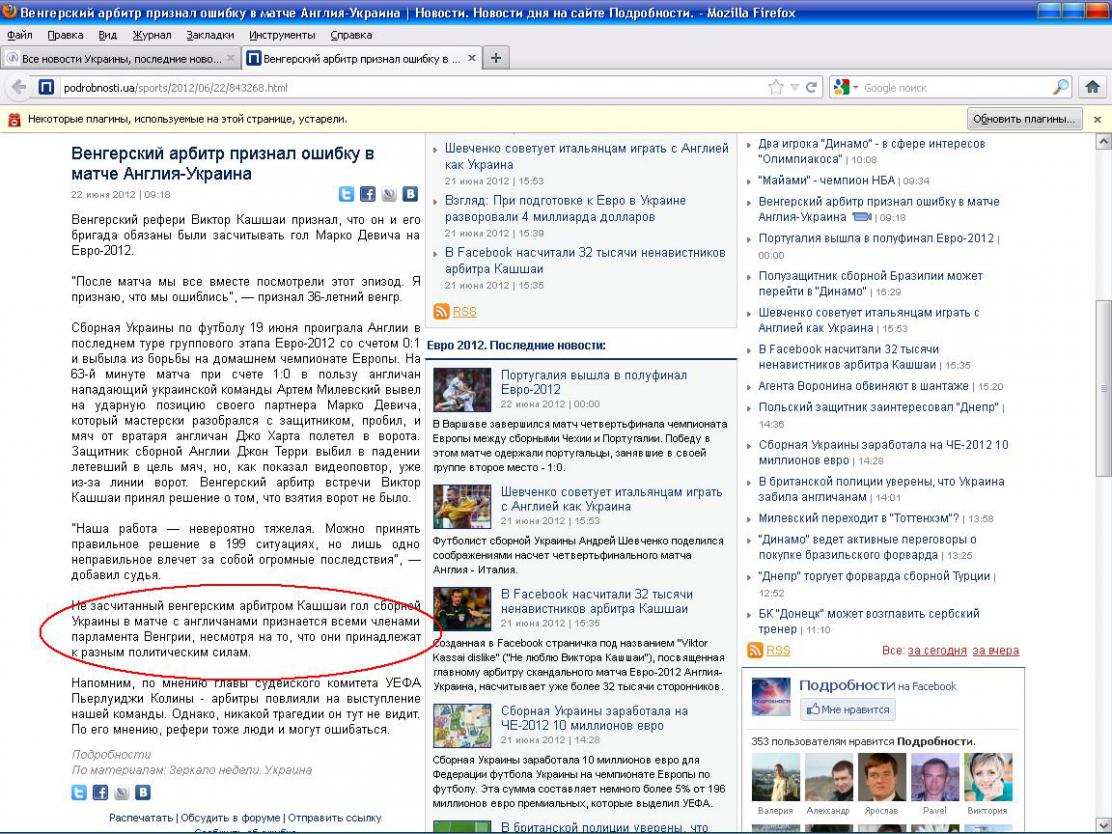The width and height of the screenshot is (1112, 834).
Task: Click the page vertical scrollbar thumb
Action: pos(1103,389)
